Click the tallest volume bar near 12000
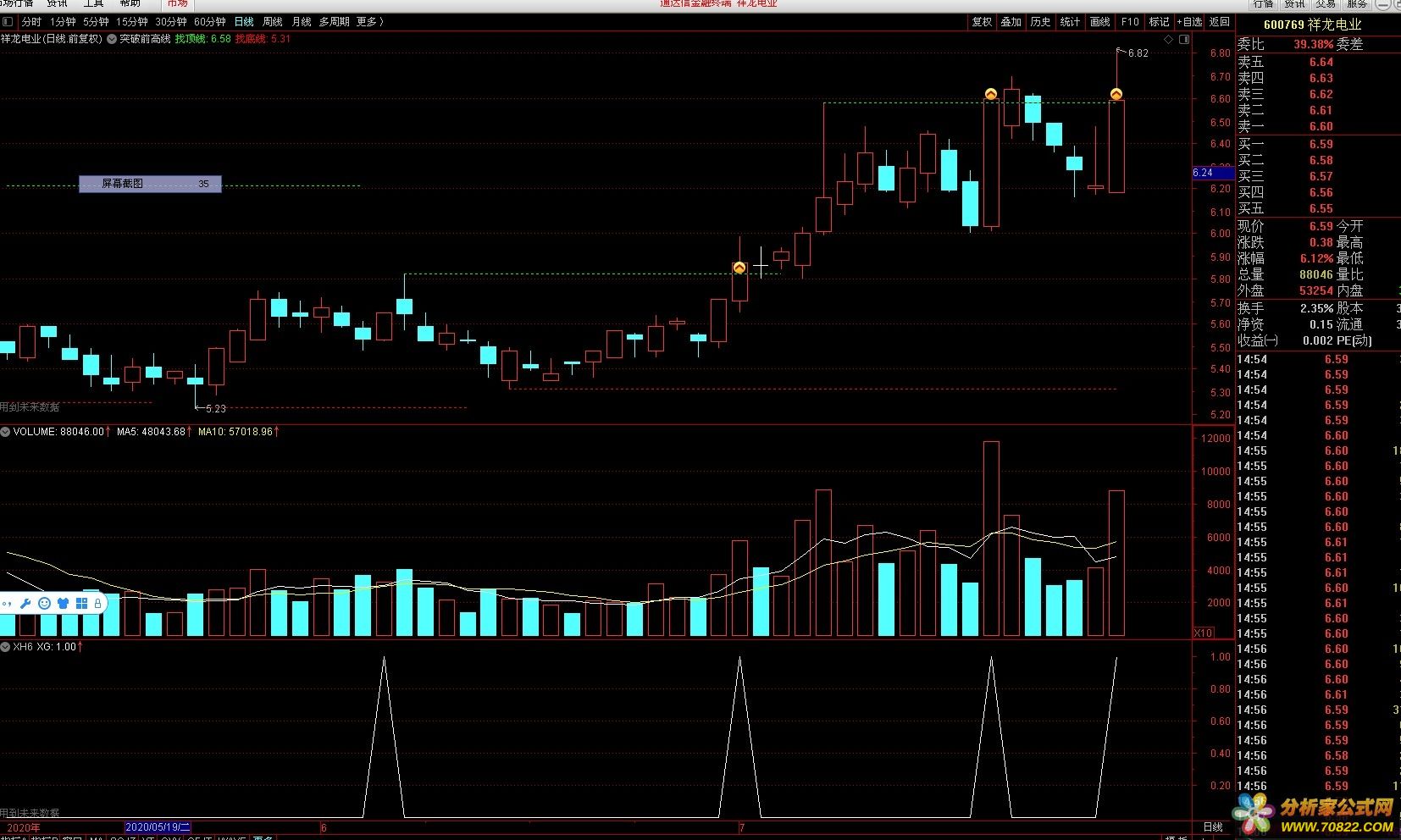The height and width of the screenshot is (840, 1401). [x=991, y=539]
